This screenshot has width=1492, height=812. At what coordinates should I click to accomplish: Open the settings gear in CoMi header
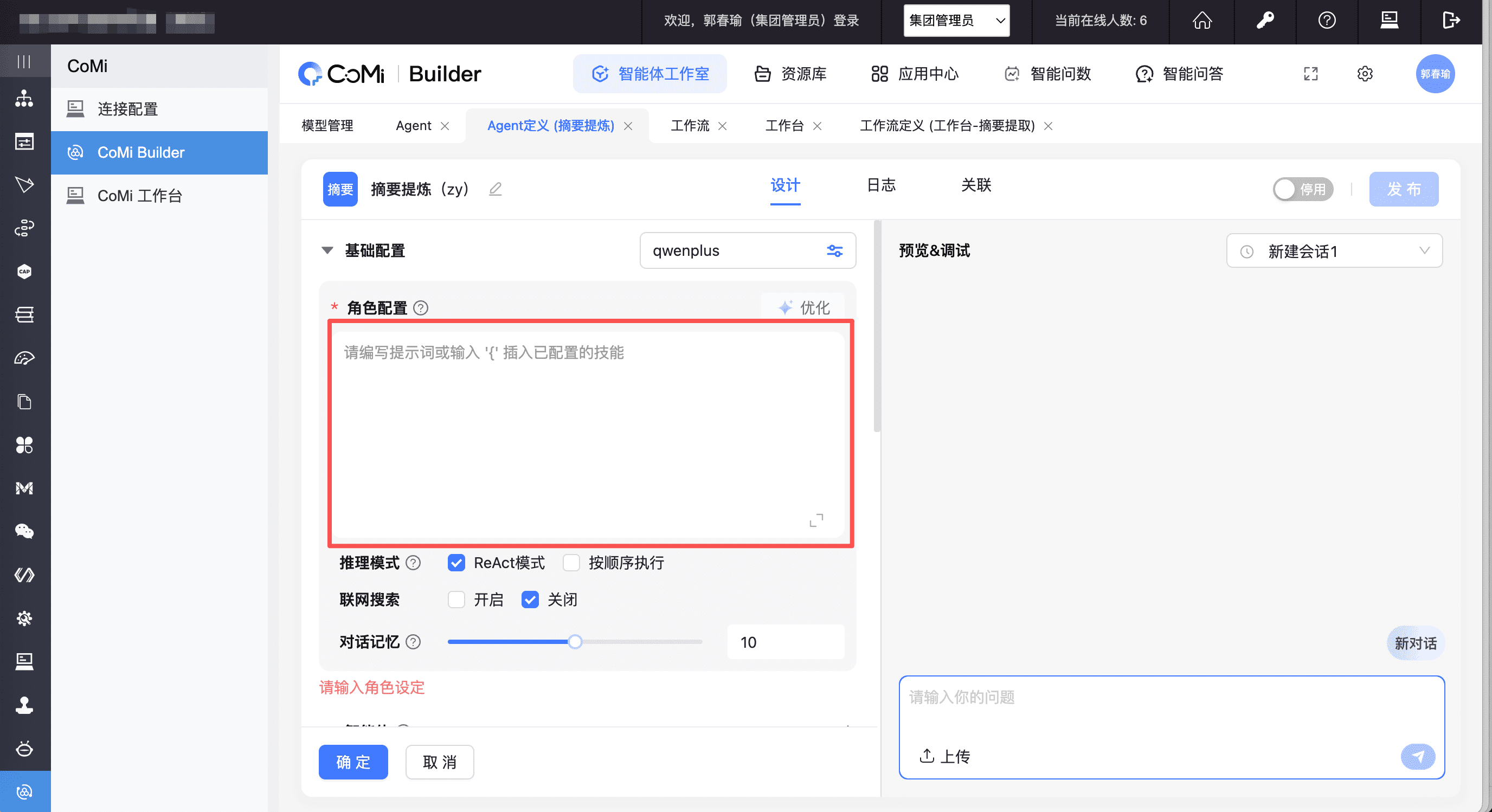coord(1365,74)
